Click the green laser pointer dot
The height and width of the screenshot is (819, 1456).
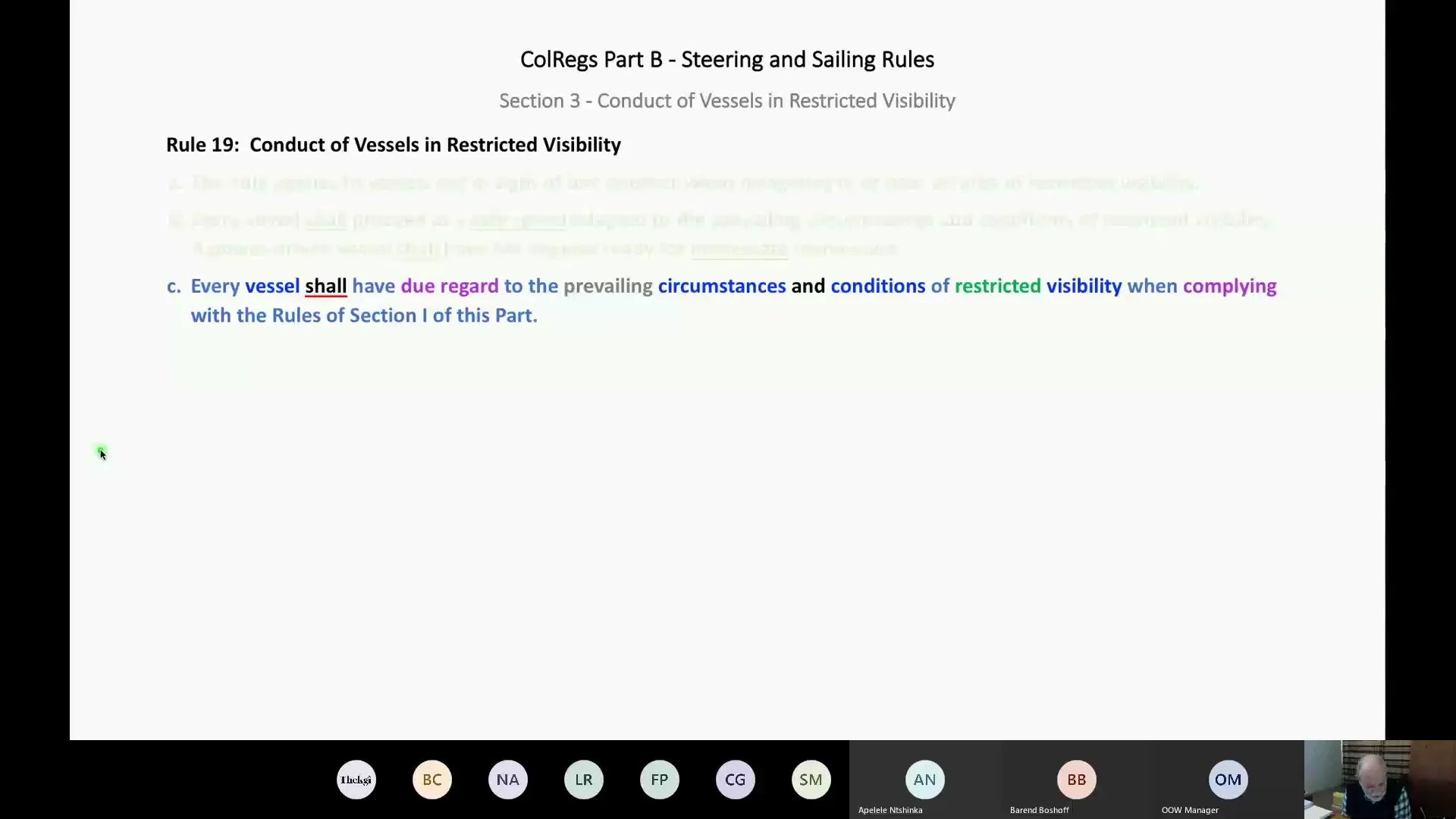(x=101, y=449)
